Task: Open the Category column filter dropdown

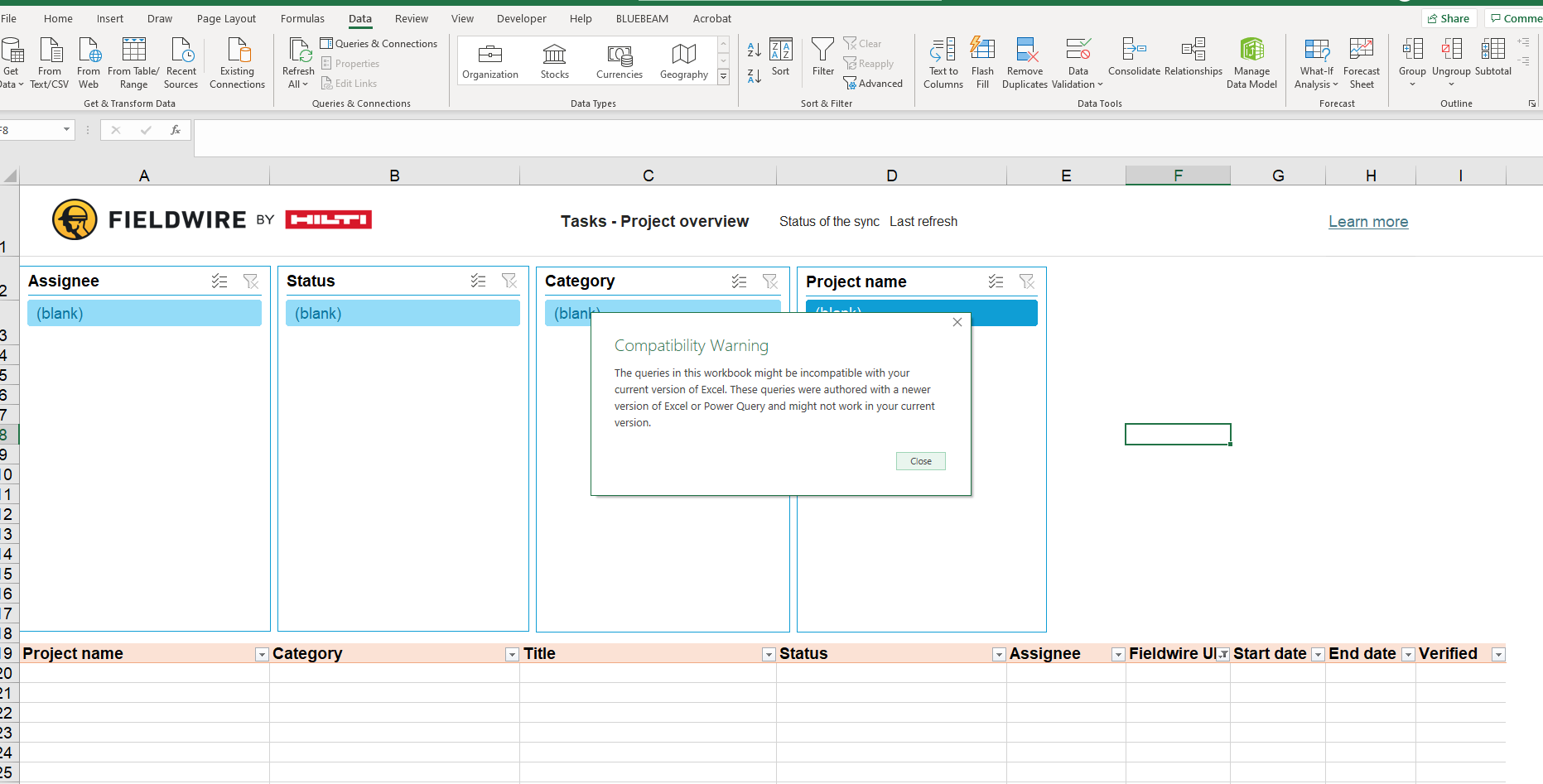Action: pyautogui.click(x=512, y=655)
